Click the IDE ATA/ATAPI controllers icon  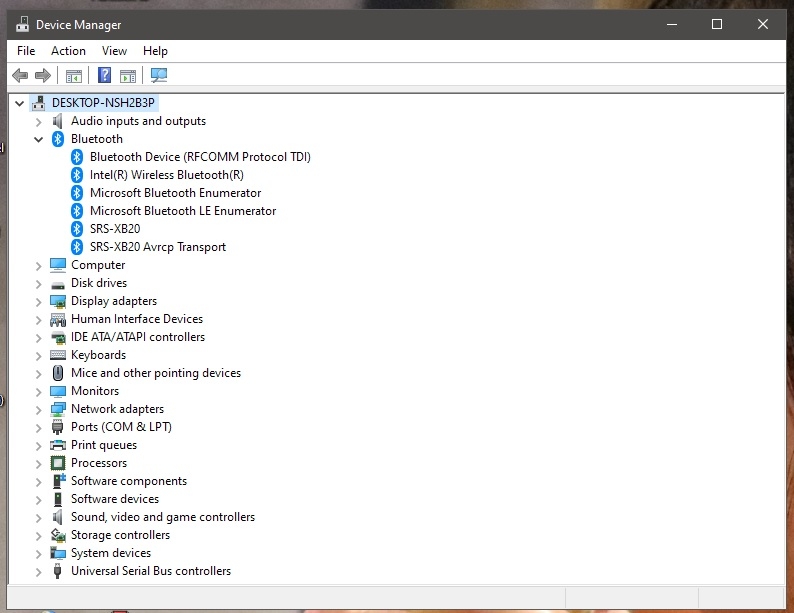click(58, 337)
